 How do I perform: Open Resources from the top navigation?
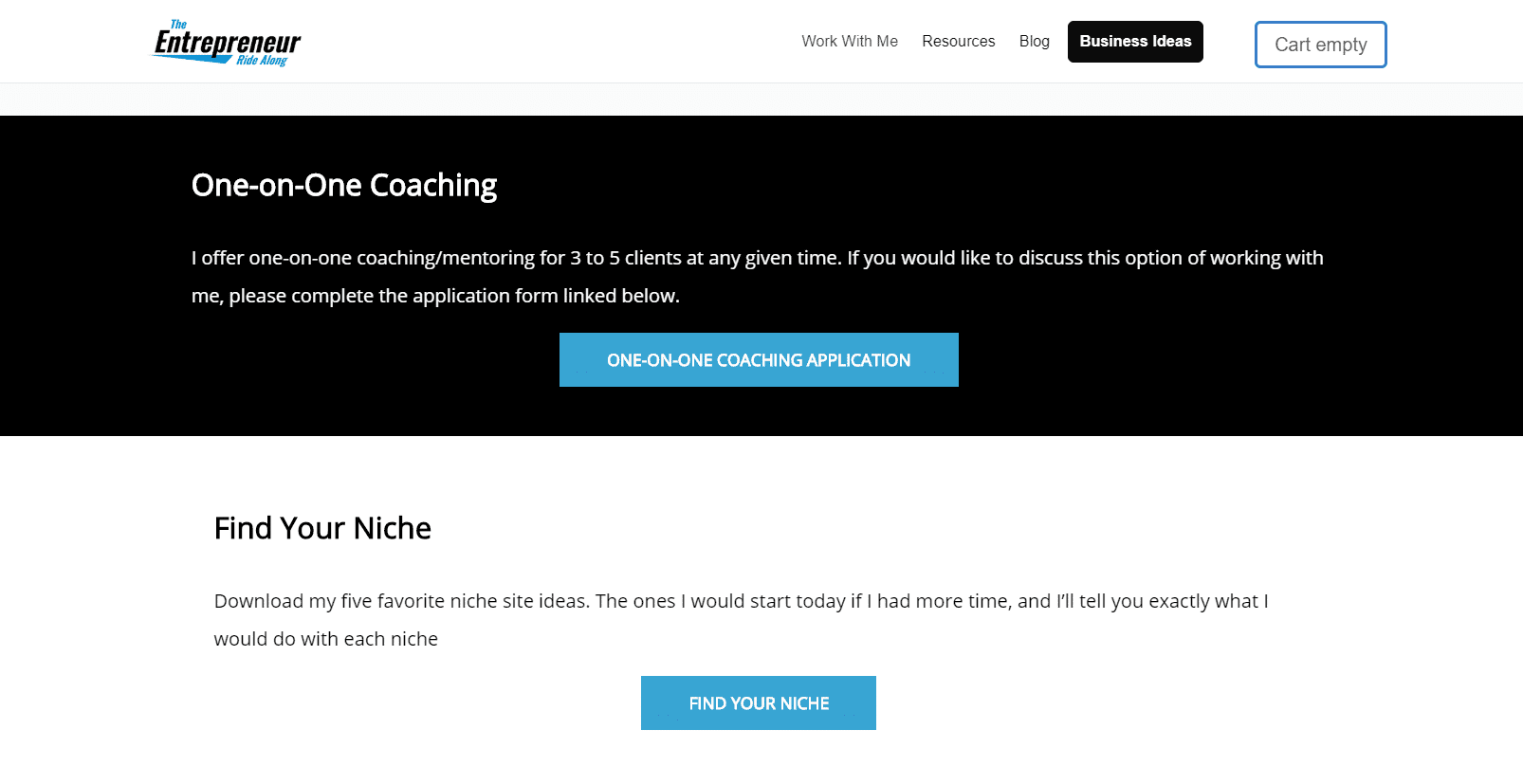coord(958,41)
